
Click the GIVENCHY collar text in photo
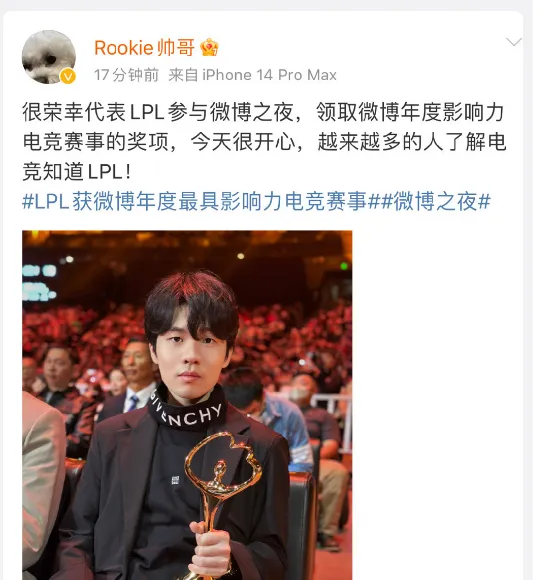[x=187, y=411]
